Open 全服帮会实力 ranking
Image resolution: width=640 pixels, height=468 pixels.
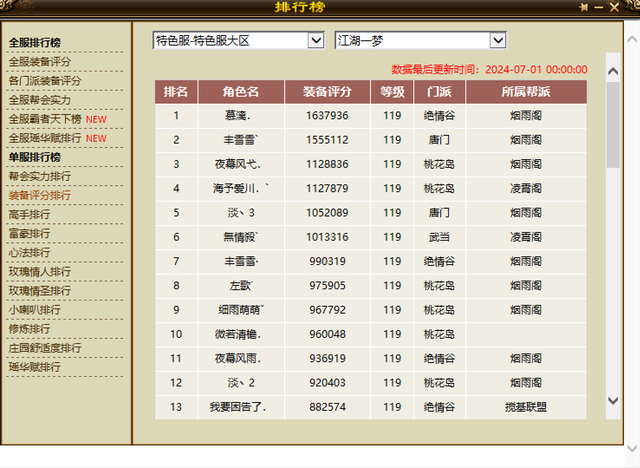(40, 100)
